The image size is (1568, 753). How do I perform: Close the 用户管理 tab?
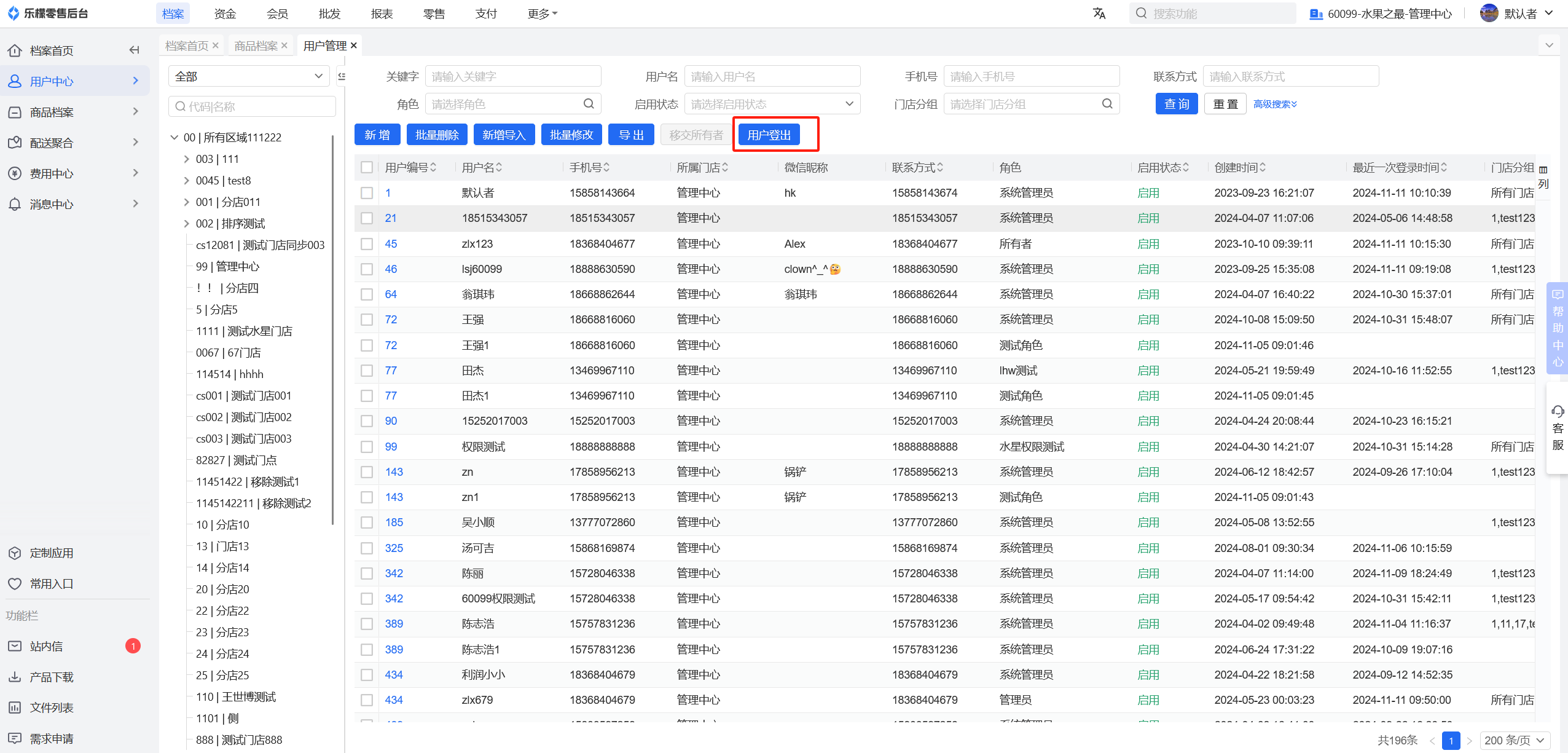(354, 45)
